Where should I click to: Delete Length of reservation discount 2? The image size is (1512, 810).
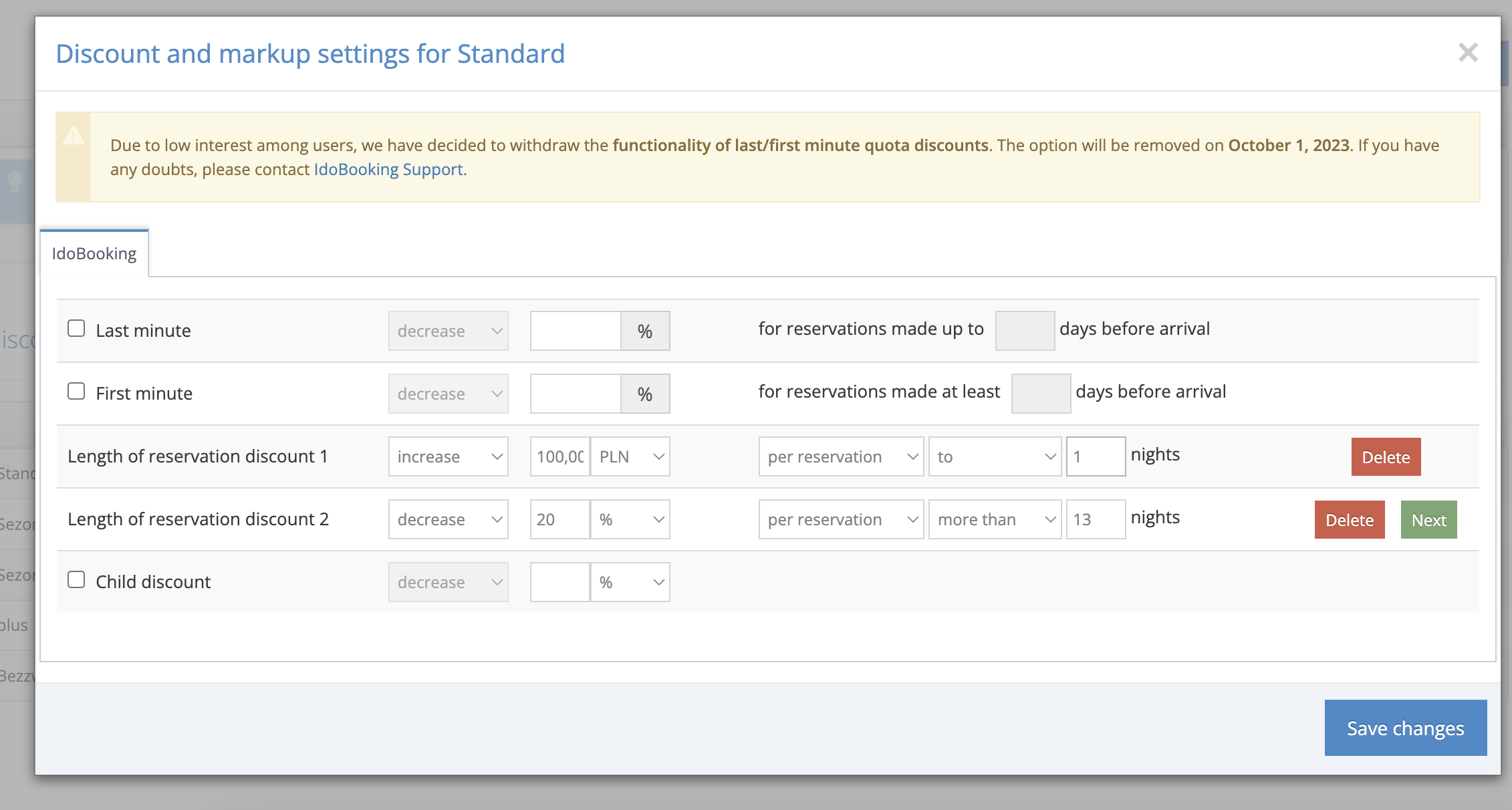[x=1349, y=520]
